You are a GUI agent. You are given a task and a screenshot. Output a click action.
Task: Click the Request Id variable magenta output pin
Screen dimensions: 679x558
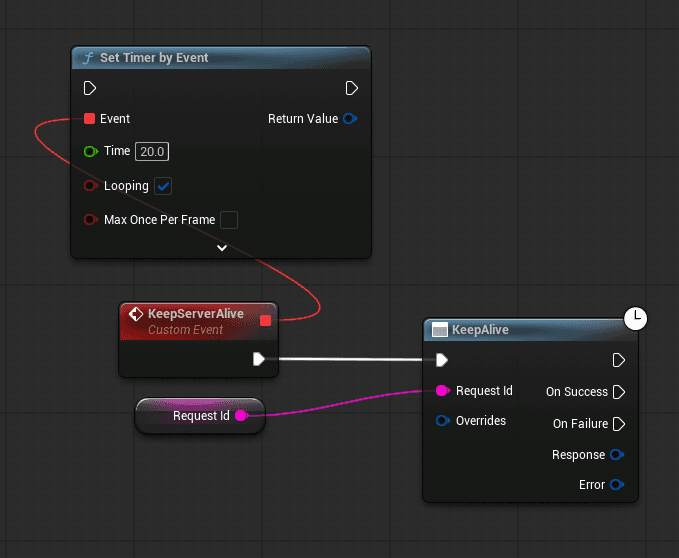242,416
